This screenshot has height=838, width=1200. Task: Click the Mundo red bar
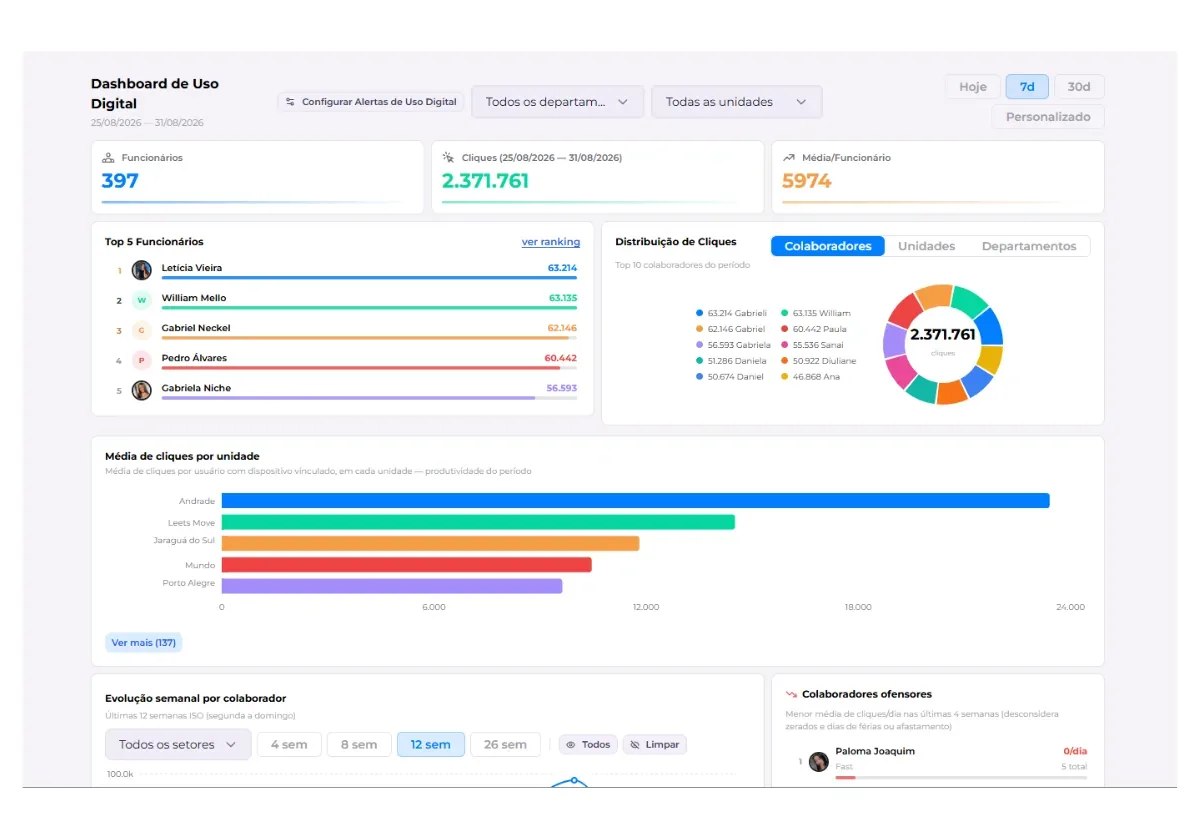406,565
